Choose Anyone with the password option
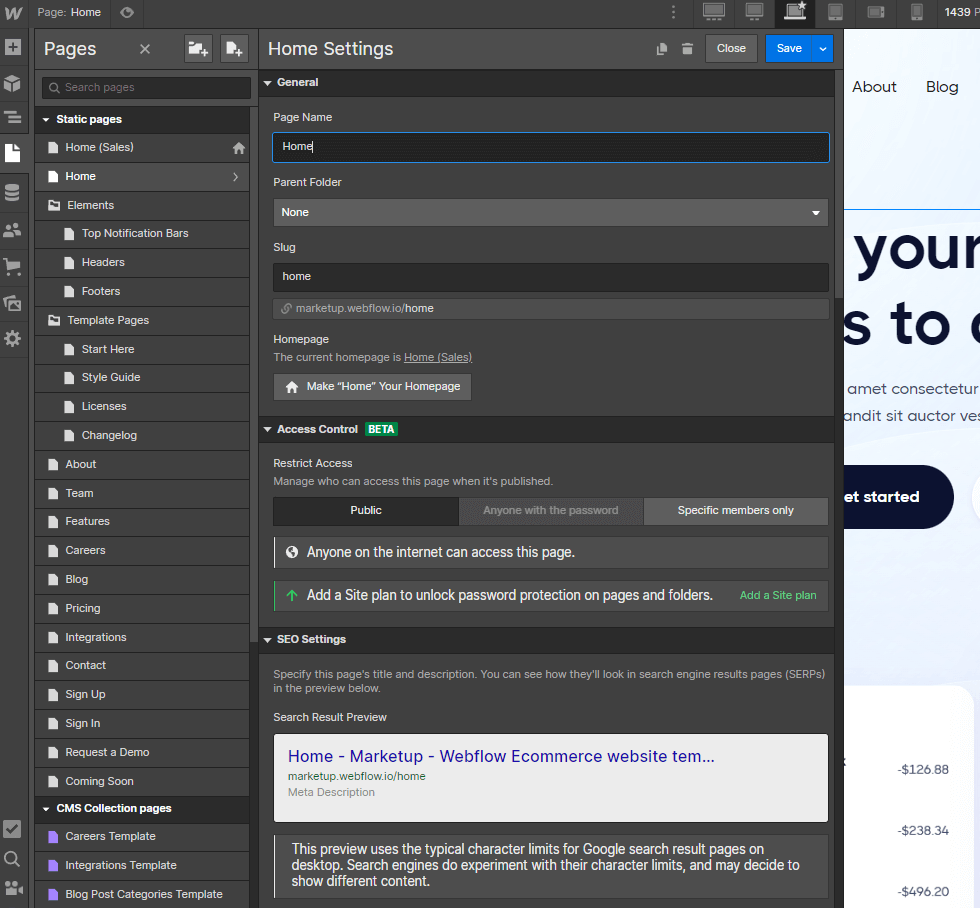This screenshot has width=980, height=908. click(x=550, y=511)
